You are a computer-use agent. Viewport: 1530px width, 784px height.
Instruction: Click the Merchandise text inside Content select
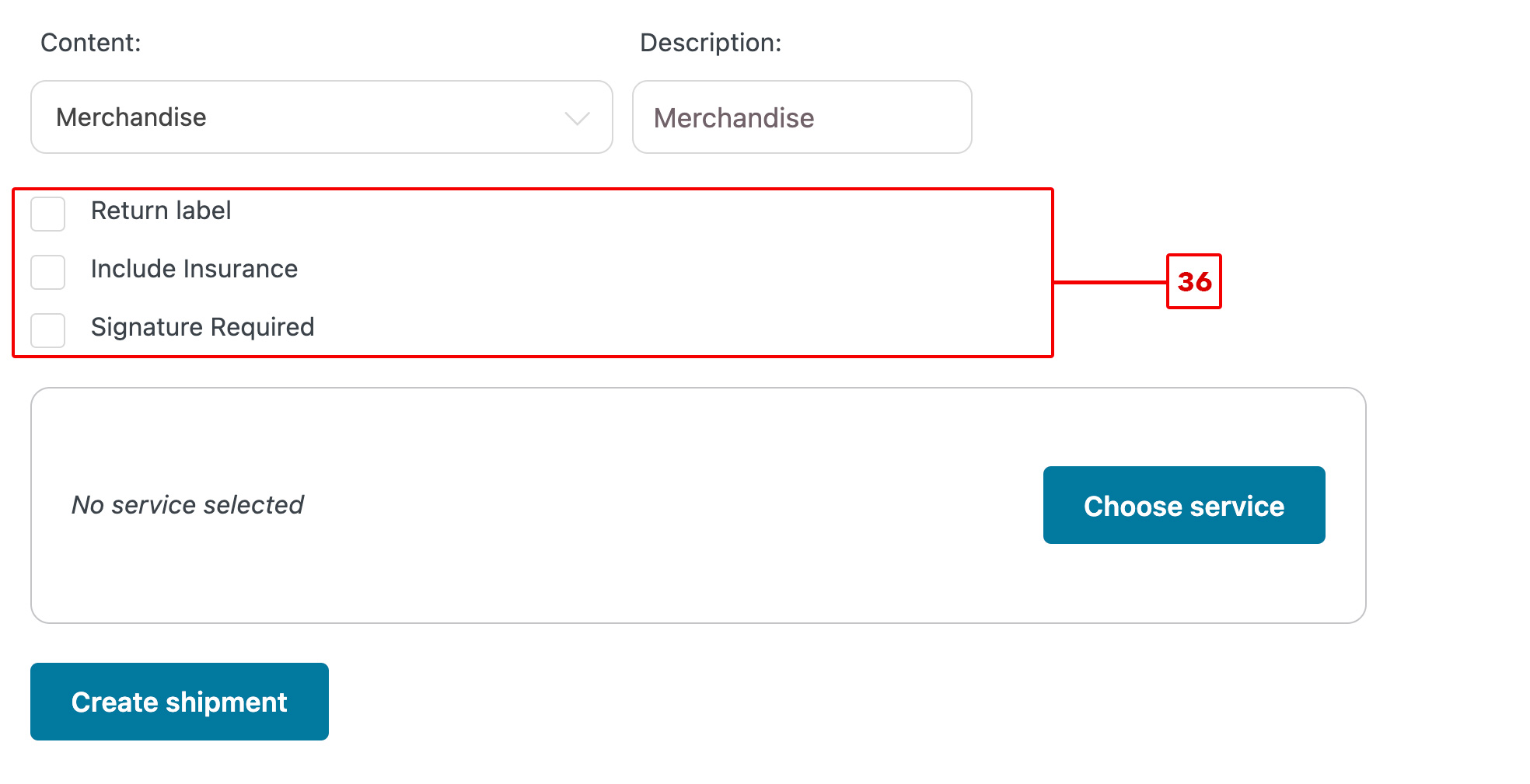click(x=131, y=117)
